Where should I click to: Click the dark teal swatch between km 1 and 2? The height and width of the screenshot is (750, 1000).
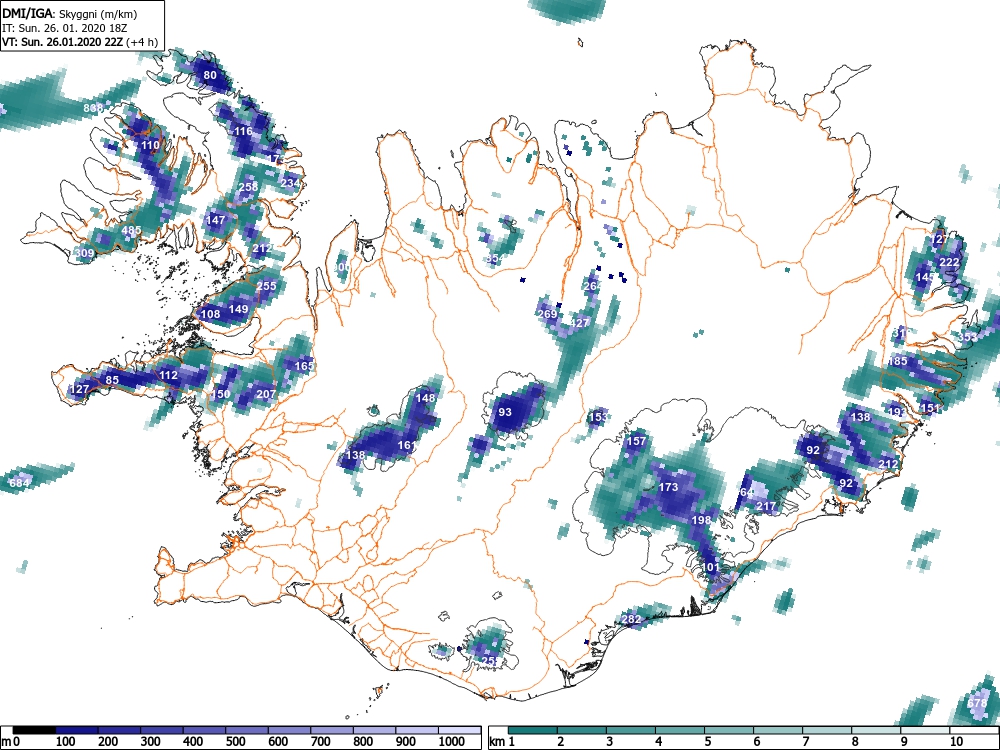point(533,730)
